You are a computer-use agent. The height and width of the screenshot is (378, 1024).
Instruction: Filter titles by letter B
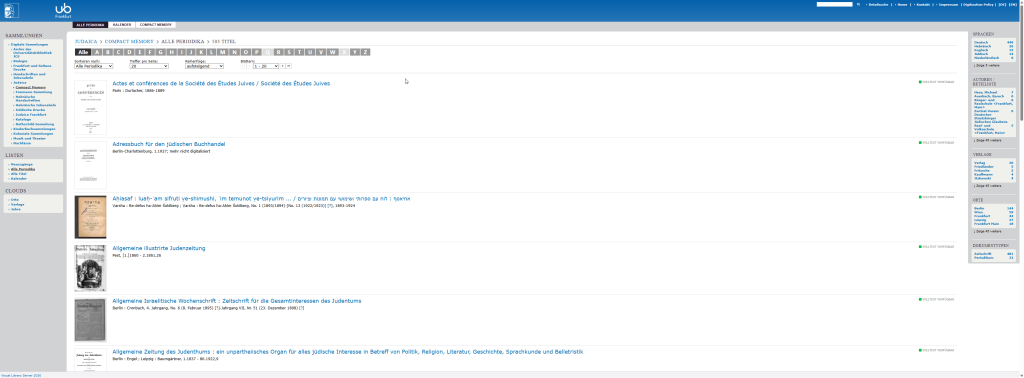(108, 52)
